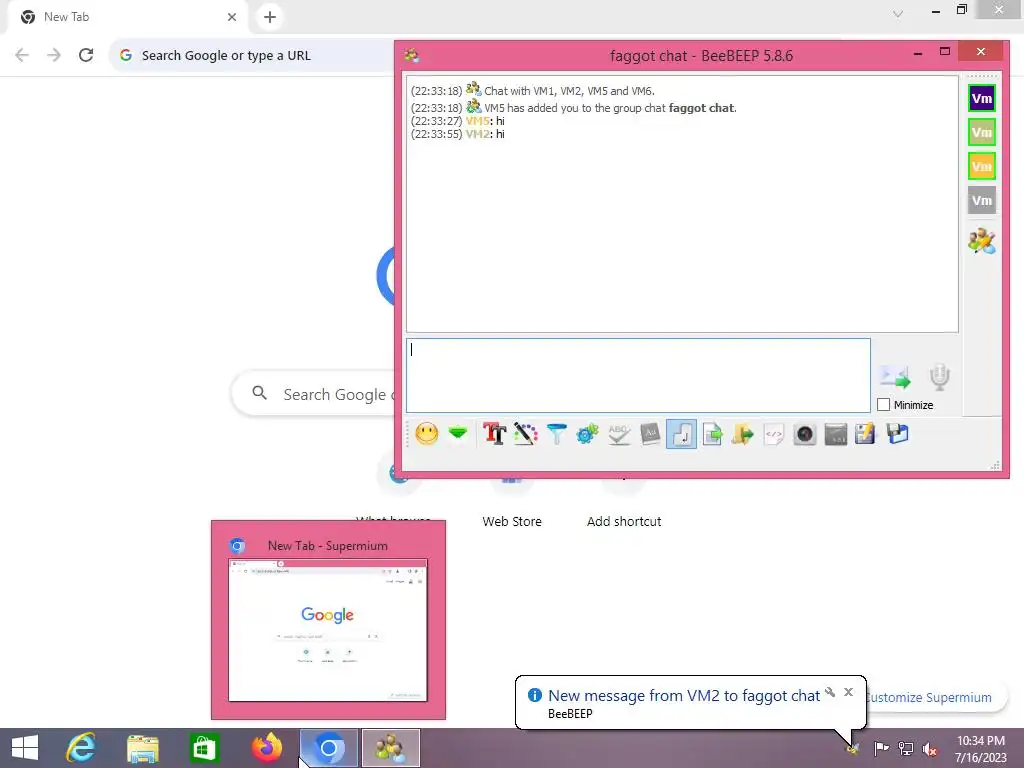Screen dimensions: 1024x768
Task: Click the 'New message from VM2' notification text
Action: (684, 696)
